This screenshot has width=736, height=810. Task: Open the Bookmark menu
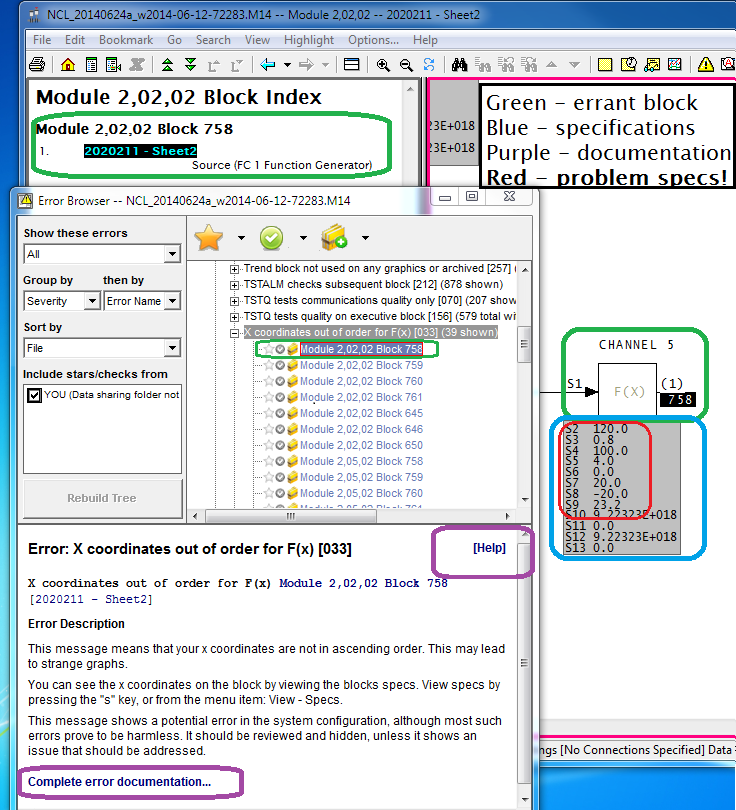[126, 40]
